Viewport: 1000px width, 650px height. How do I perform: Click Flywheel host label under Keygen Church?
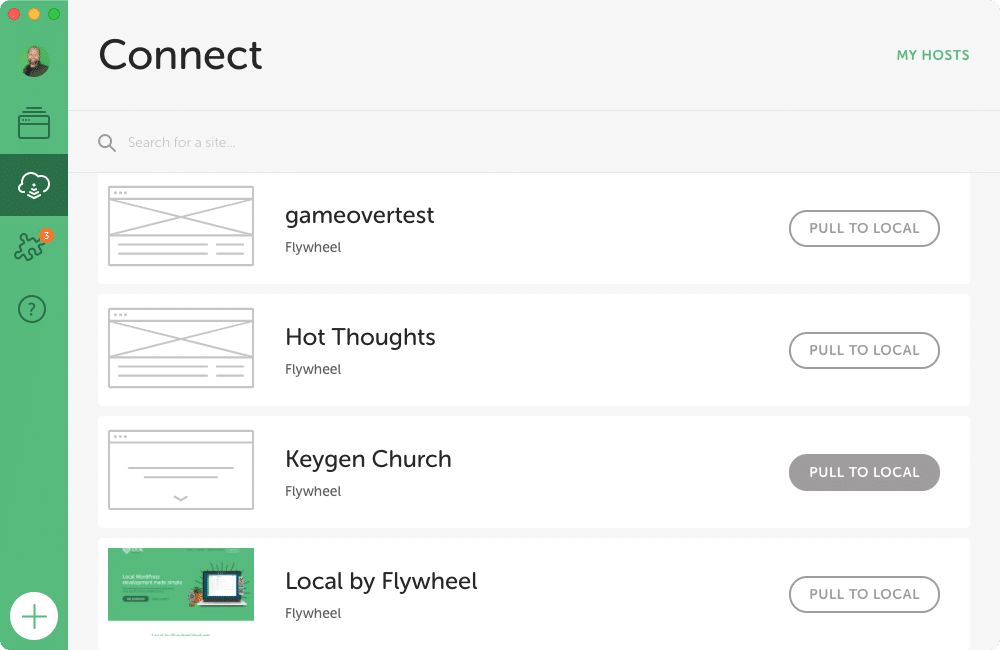313,491
